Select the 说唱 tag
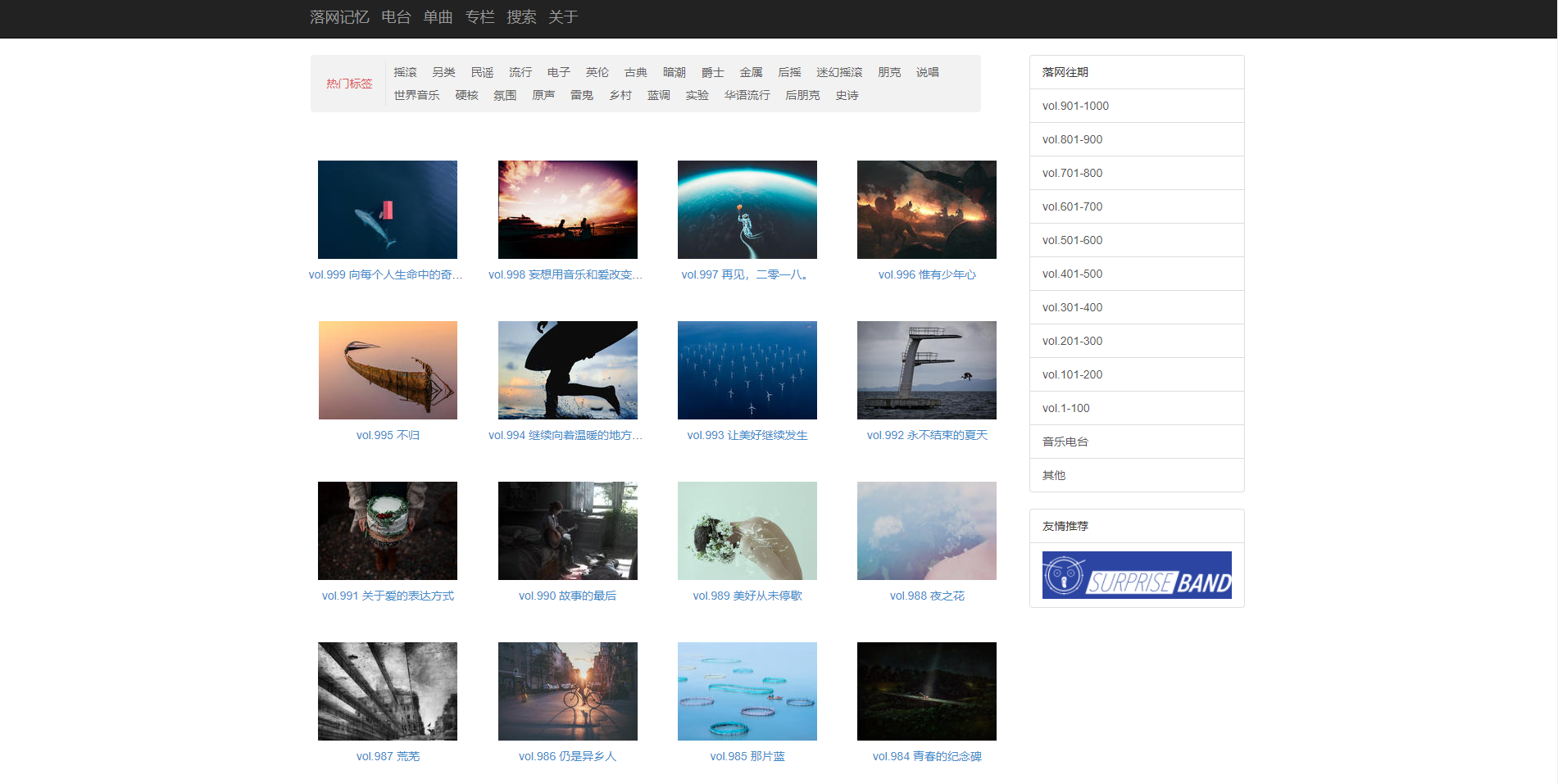The image size is (1558, 784). (928, 72)
